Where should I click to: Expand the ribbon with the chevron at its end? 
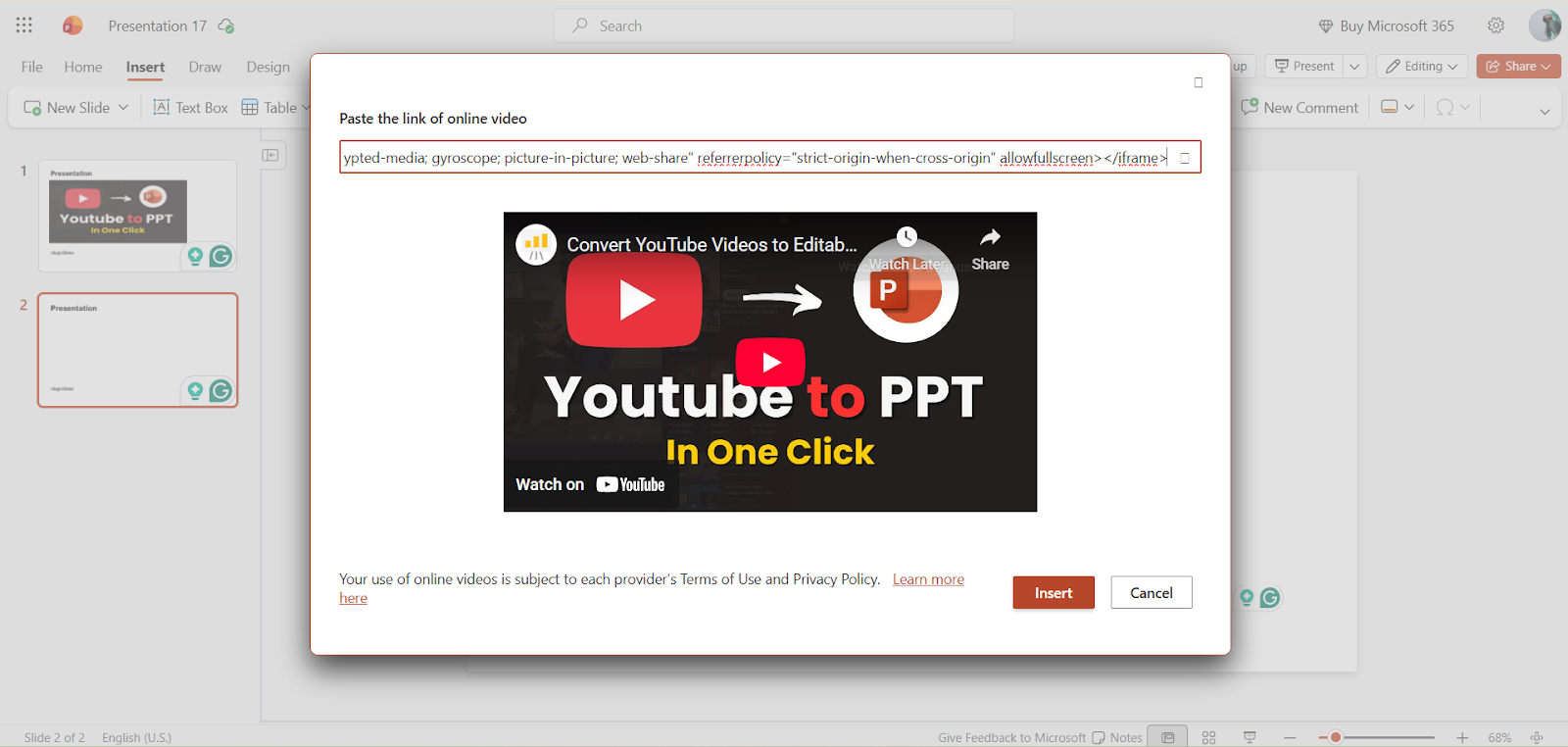point(1544,112)
